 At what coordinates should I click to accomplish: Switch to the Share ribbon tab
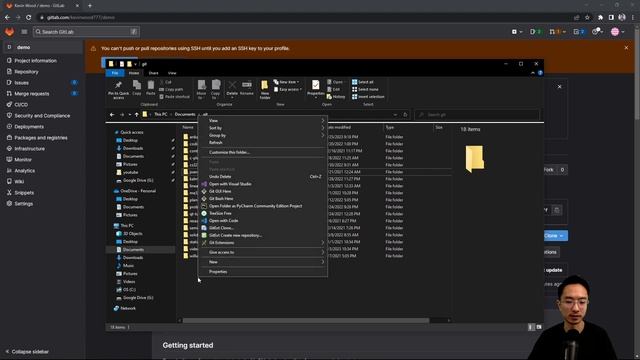pyautogui.click(x=153, y=73)
